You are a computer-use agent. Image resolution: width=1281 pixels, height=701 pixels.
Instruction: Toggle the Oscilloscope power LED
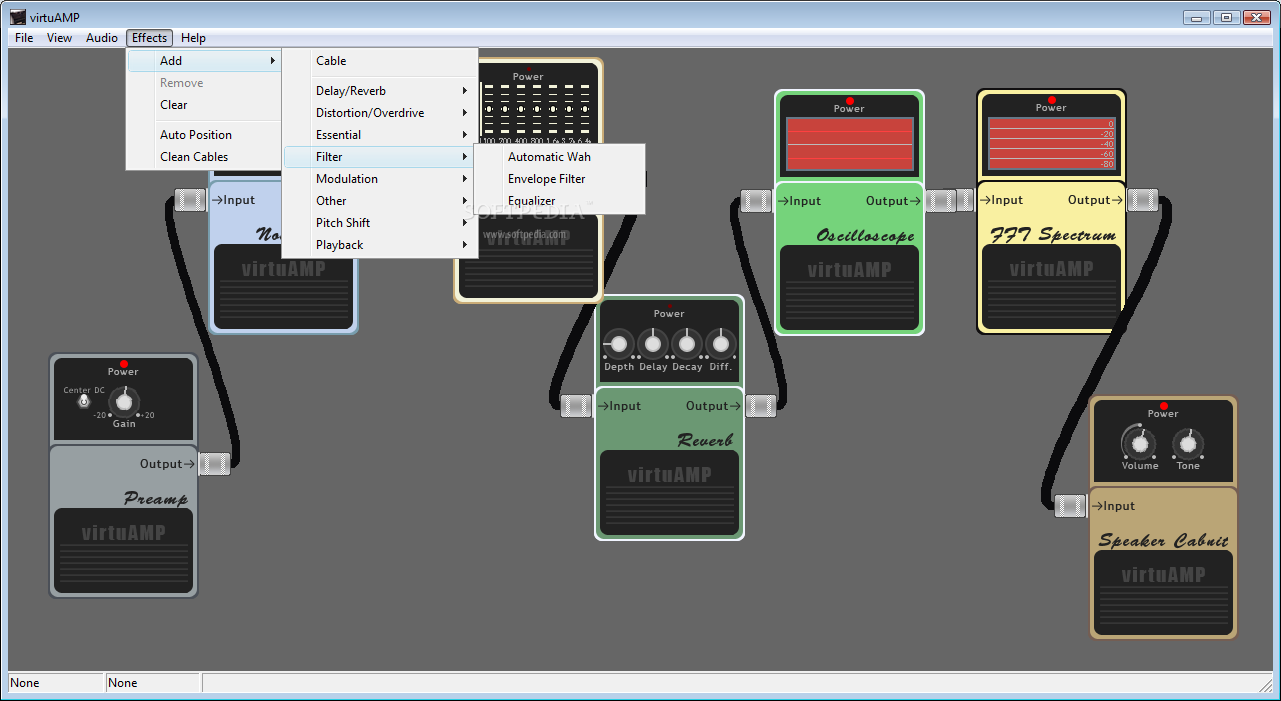[x=849, y=101]
